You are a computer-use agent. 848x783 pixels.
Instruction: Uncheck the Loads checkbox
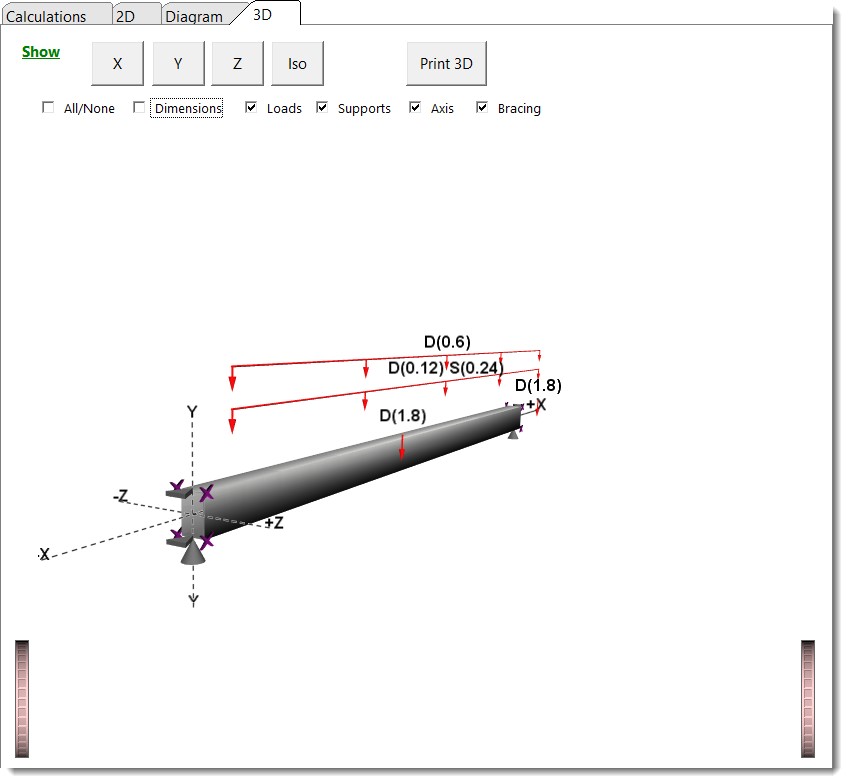click(x=251, y=107)
